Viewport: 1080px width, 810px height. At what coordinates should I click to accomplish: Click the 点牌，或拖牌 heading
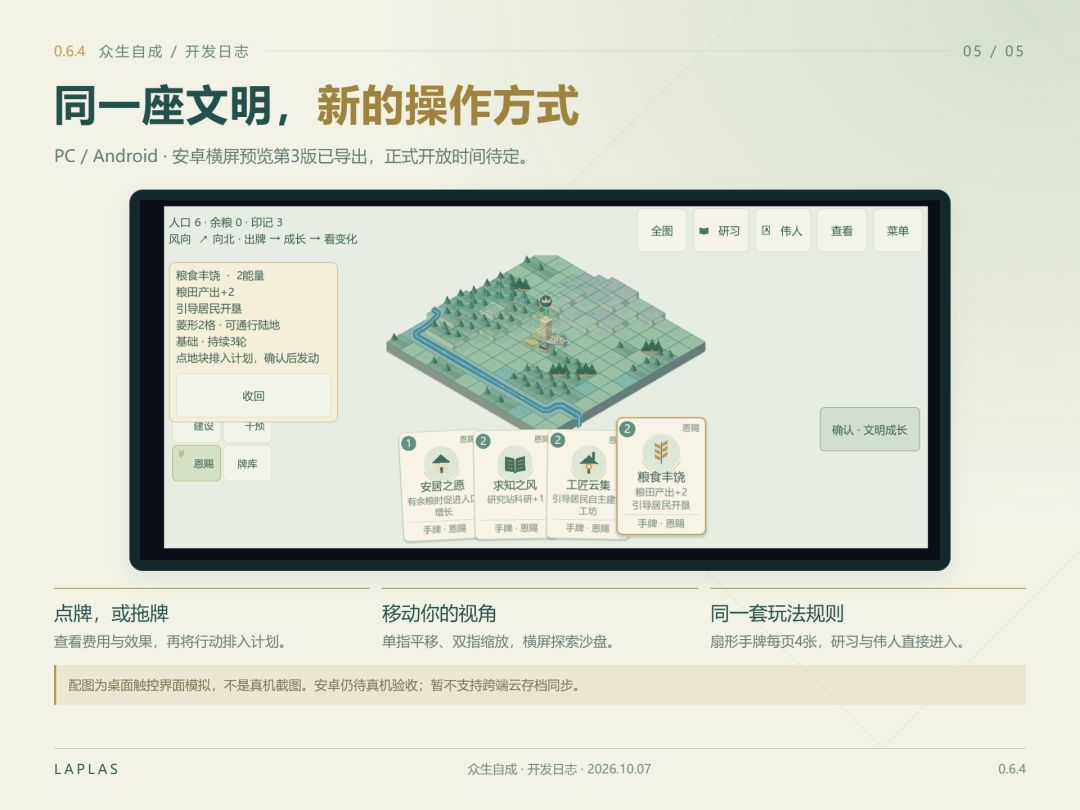click(112, 613)
